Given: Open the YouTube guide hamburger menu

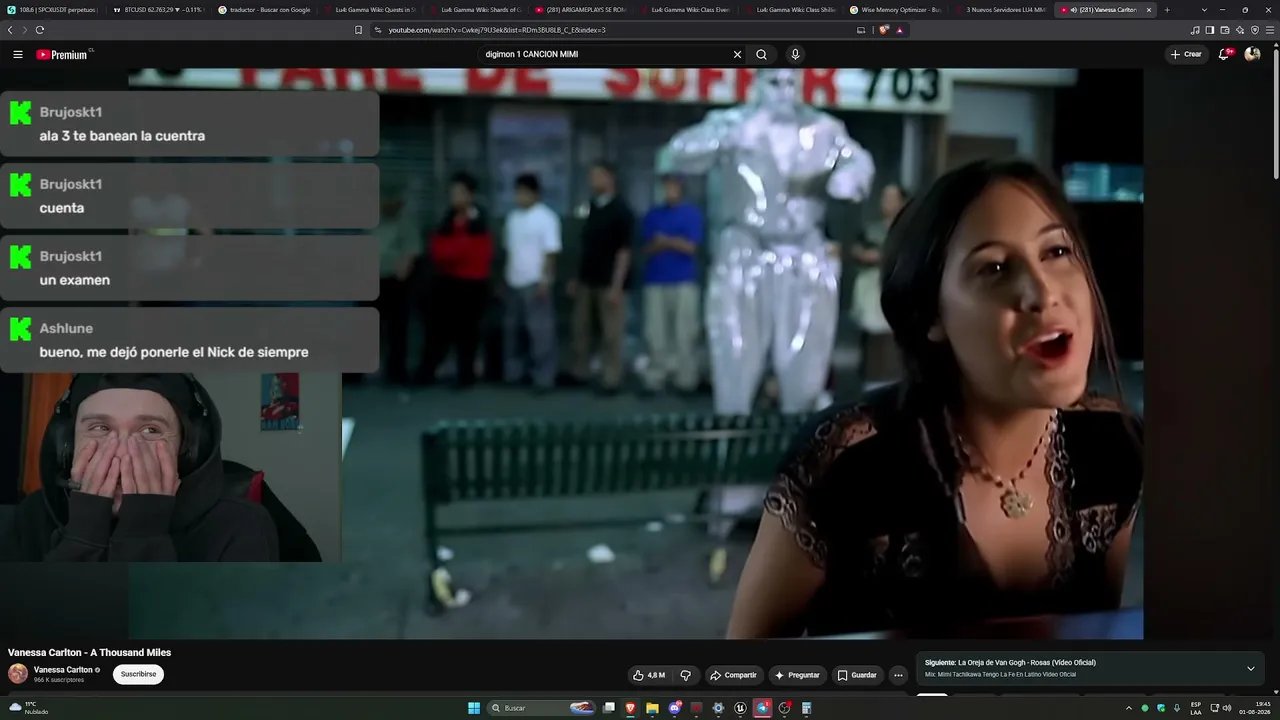Looking at the screenshot, I should click(x=18, y=55).
